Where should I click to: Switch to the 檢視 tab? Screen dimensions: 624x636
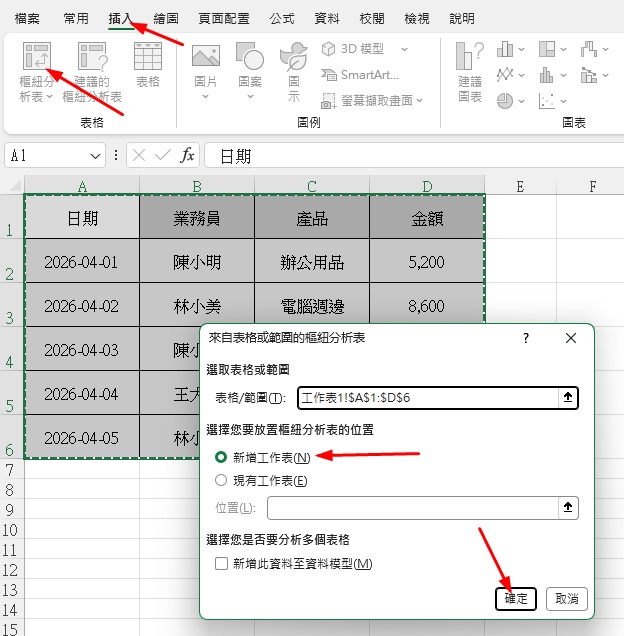[417, 18]
